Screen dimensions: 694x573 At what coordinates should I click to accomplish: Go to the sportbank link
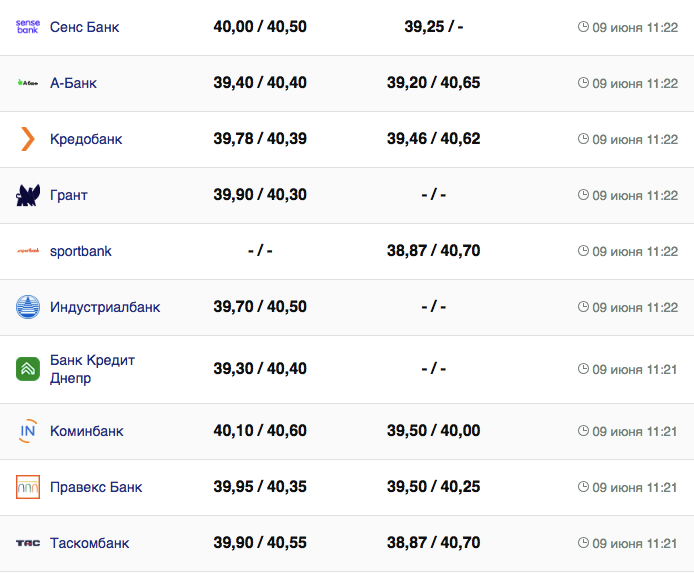click(x=81, y=251)
